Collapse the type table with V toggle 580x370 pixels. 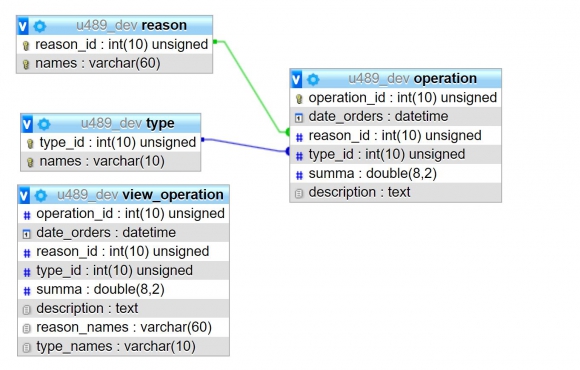[27, 124]
